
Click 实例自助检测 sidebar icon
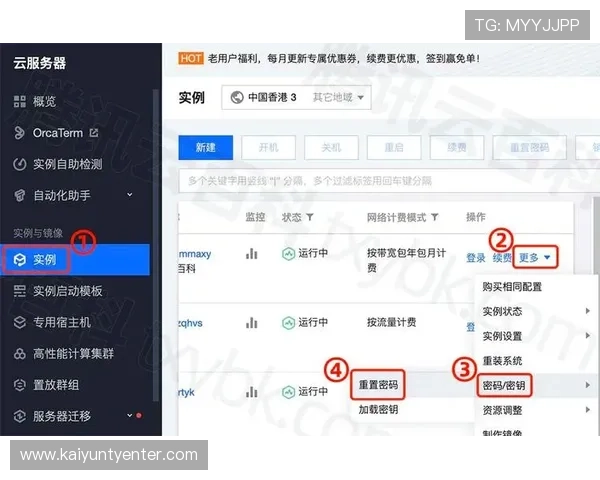(20, 164)
